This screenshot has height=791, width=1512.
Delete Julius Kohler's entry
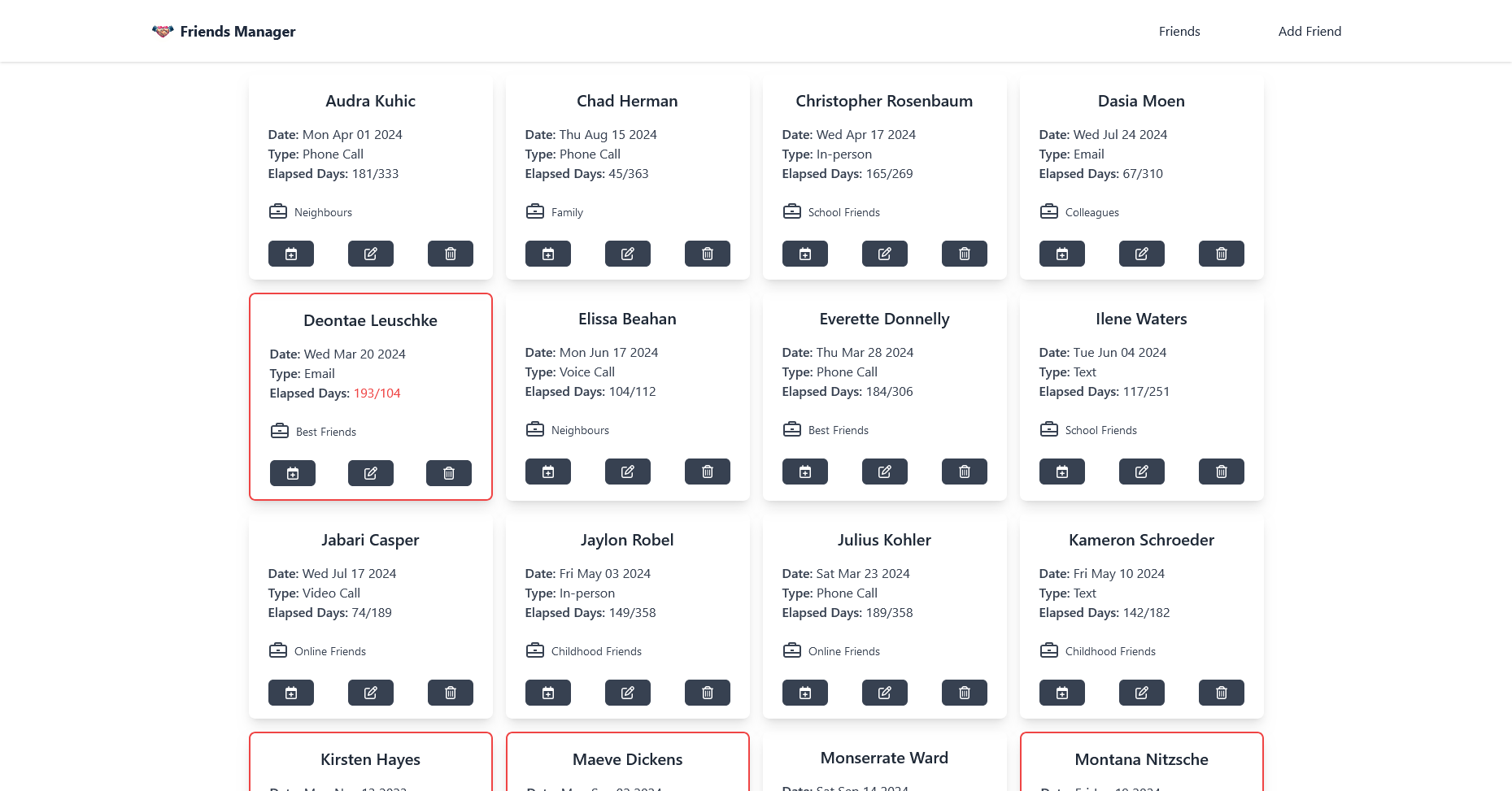tap(964, 693)
